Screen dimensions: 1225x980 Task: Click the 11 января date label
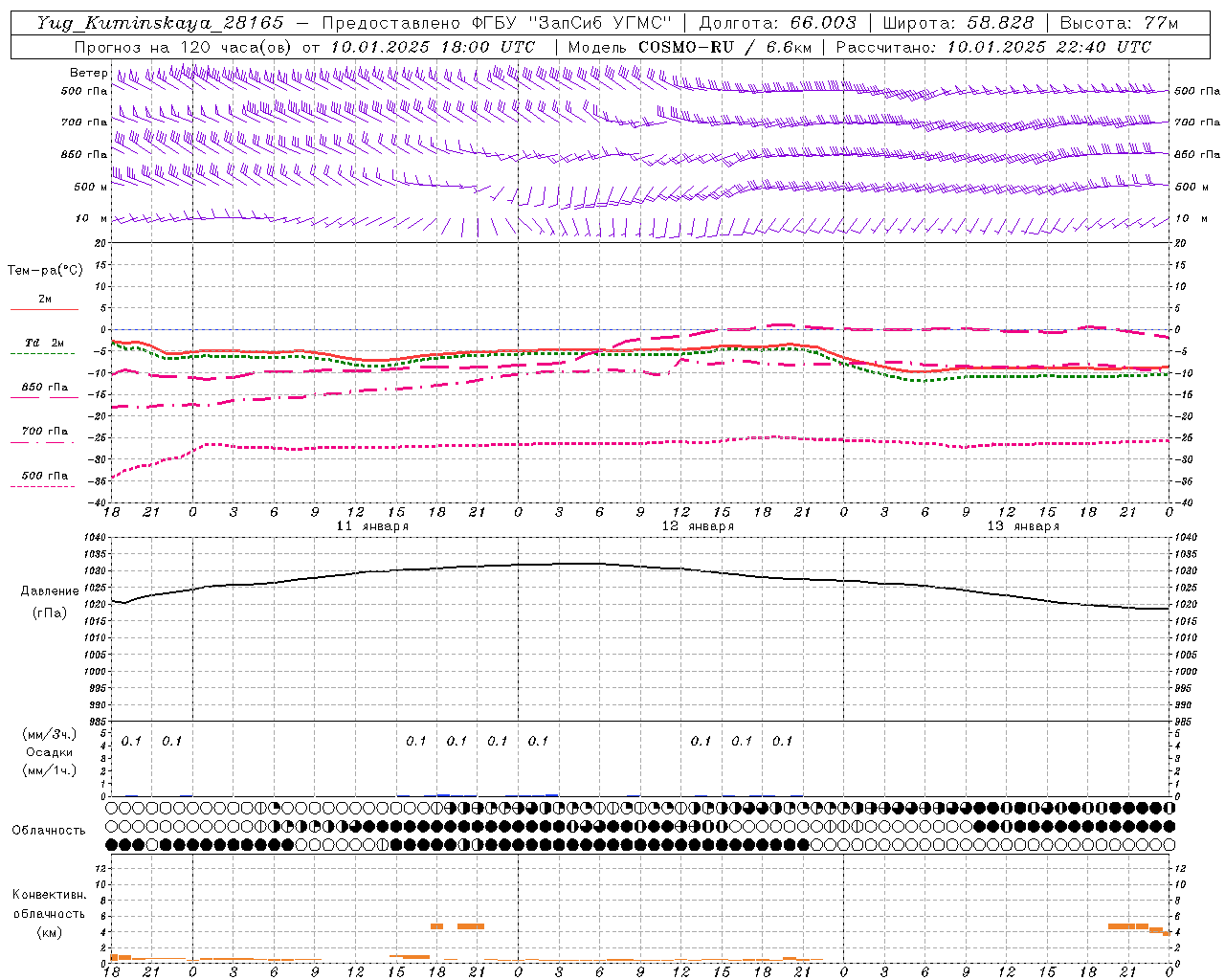coord(372,526)
